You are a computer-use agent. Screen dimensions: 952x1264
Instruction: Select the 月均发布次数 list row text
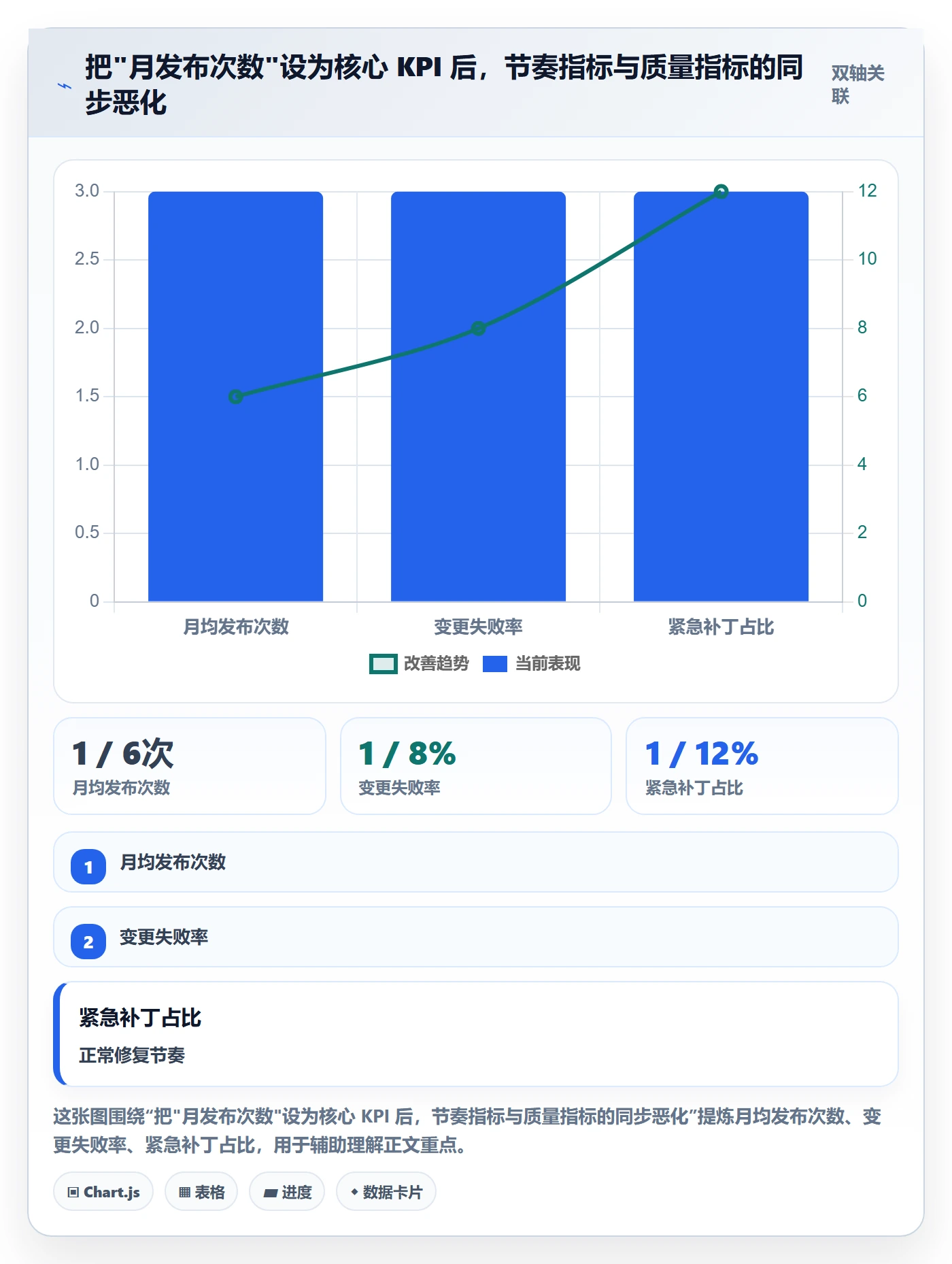[x=173, y=862]
